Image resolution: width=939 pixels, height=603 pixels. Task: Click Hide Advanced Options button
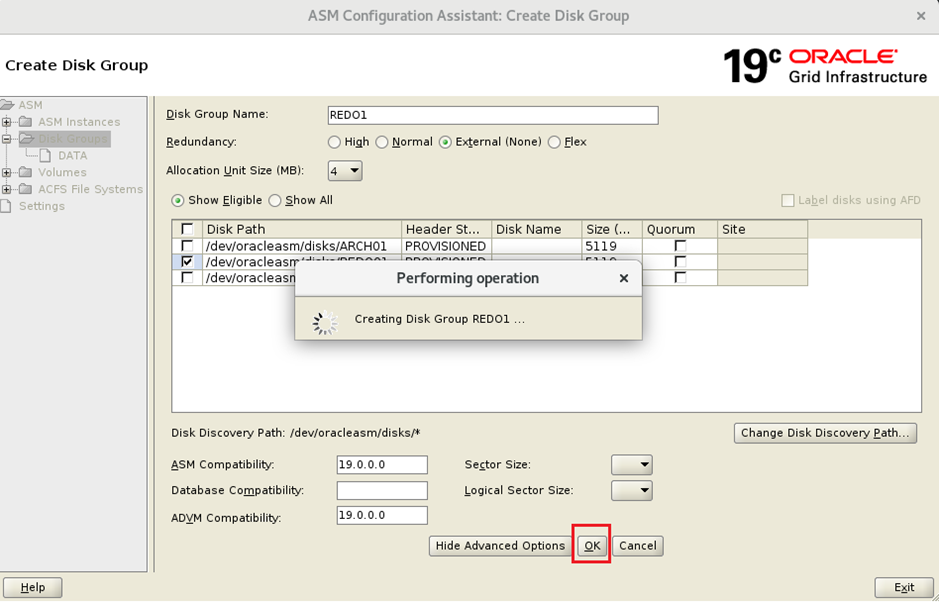[500, 546]
